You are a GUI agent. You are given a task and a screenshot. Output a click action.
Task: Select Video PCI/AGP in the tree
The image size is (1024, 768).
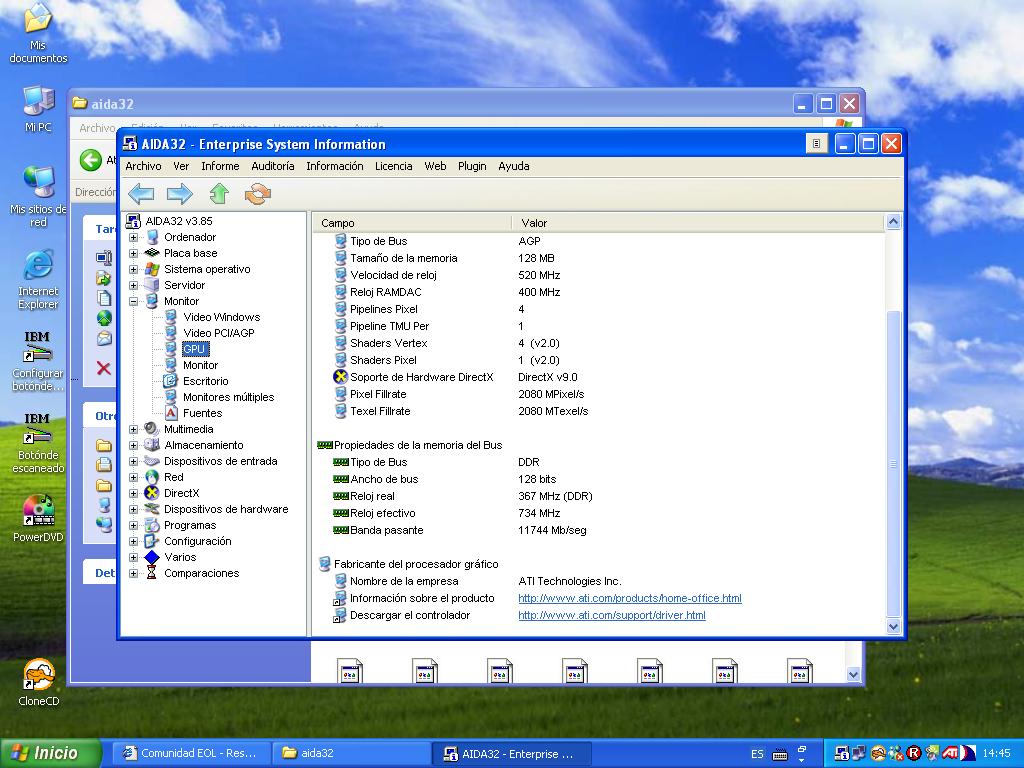[x=219, y=333]
